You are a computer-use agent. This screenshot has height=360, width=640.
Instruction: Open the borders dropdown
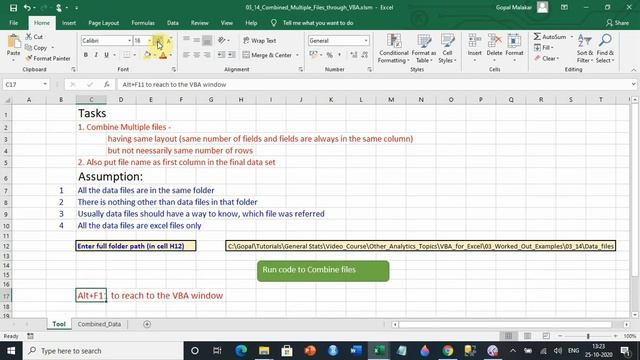tap(135, 55)
